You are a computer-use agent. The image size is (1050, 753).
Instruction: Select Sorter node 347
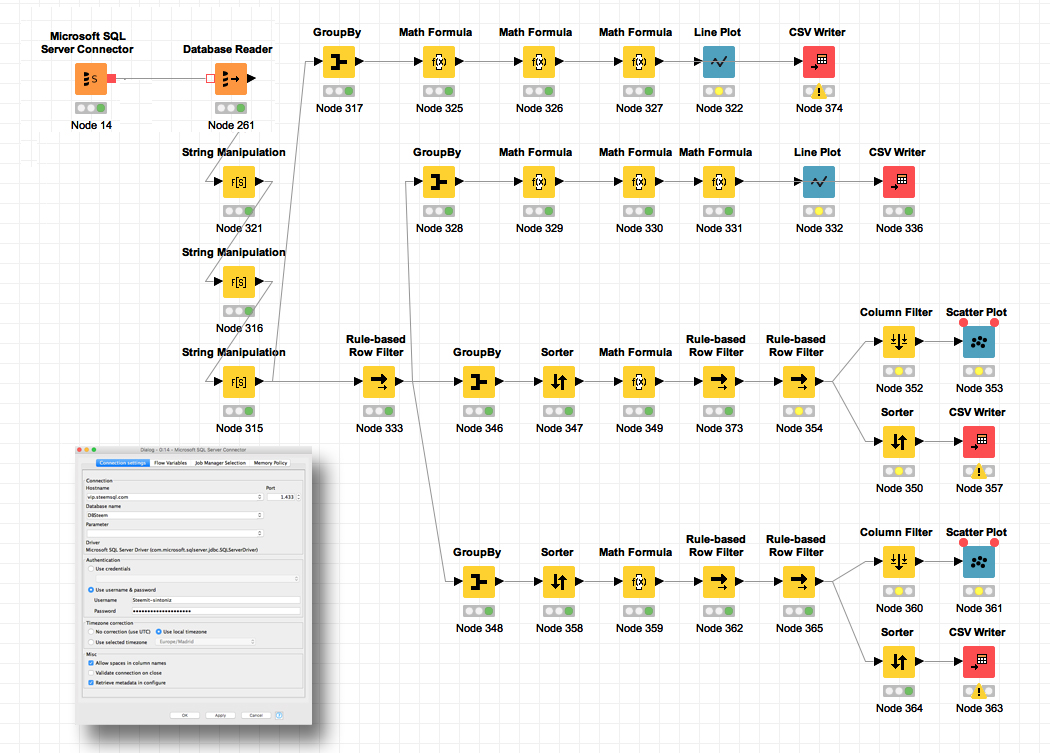(x=558, y=382)
